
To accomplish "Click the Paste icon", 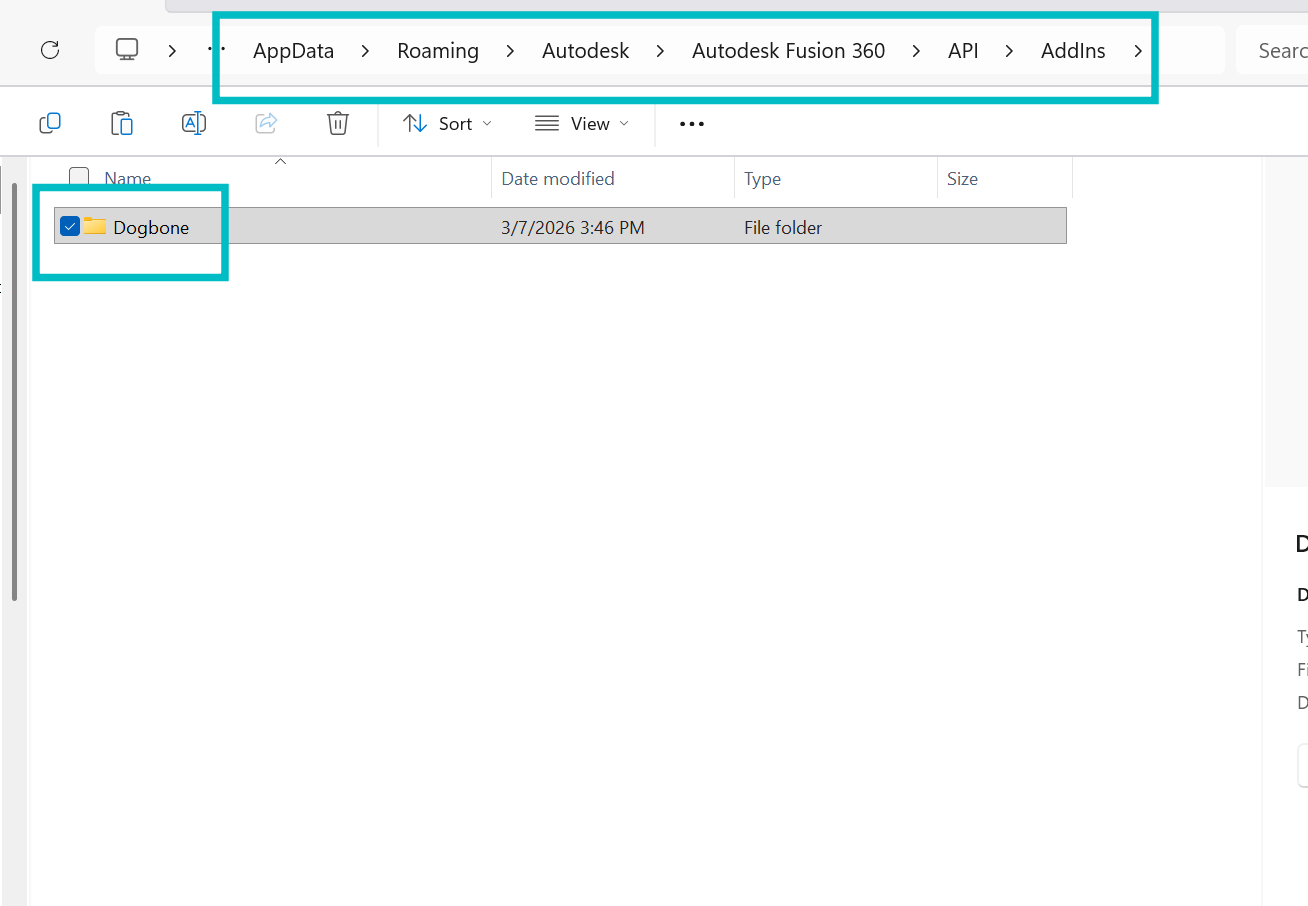I will pos(122,123).
